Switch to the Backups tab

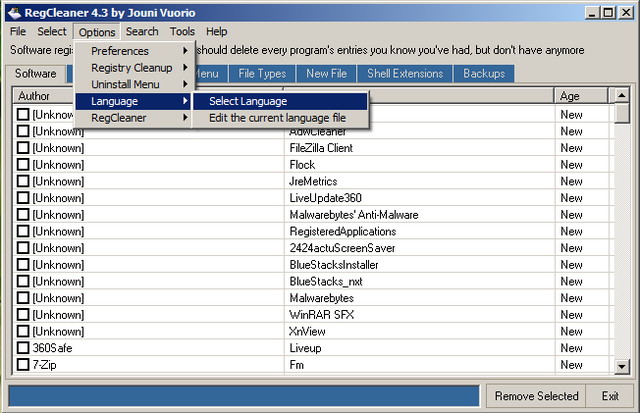click(484, 74)
